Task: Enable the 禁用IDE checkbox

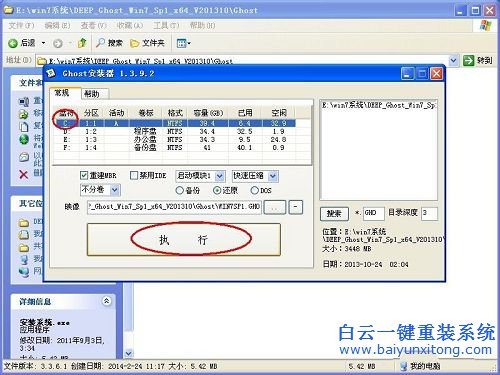Action: (134, 175)
